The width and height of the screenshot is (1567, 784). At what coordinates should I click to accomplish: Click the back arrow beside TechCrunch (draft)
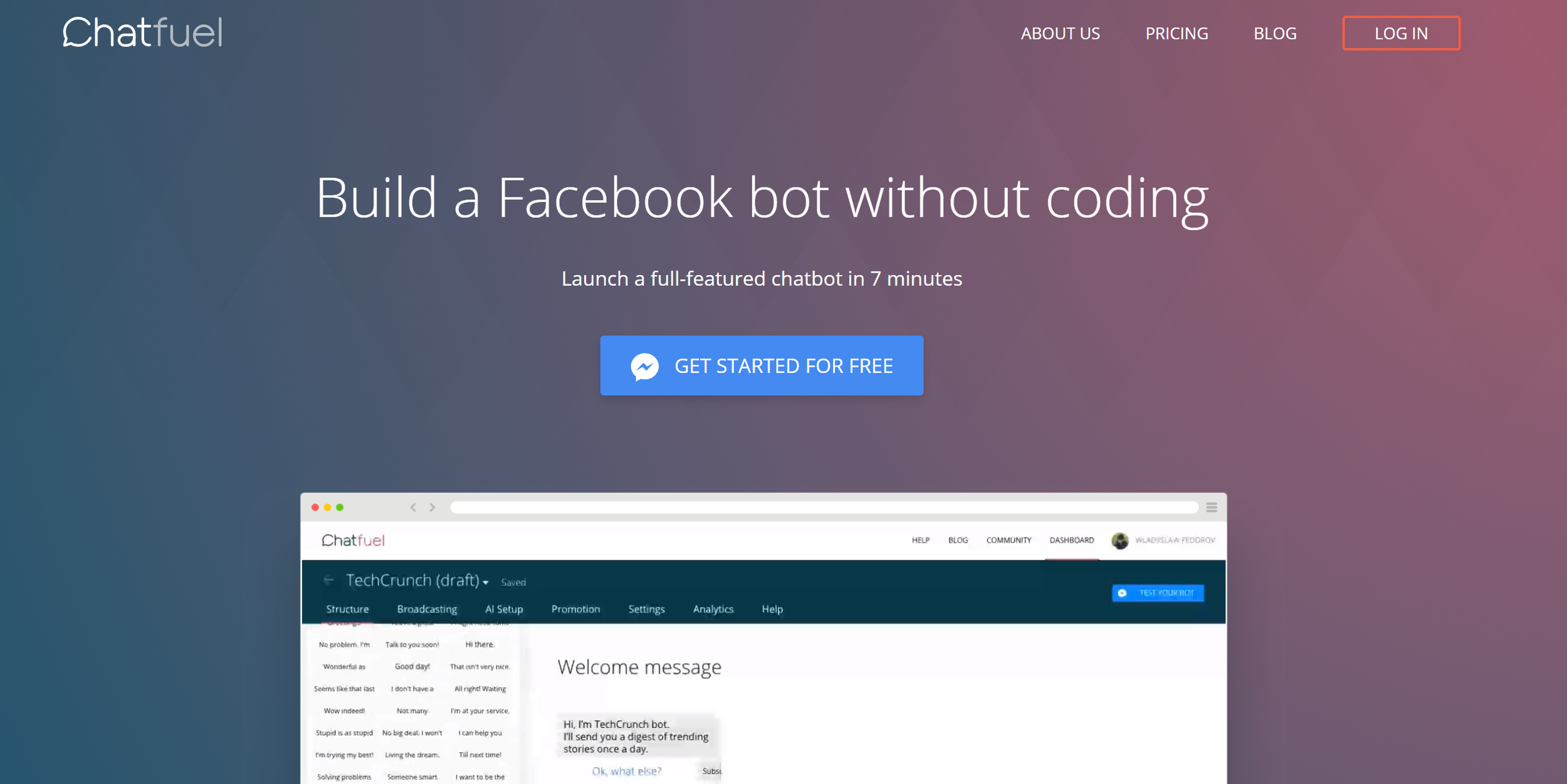tap(328, 580)
